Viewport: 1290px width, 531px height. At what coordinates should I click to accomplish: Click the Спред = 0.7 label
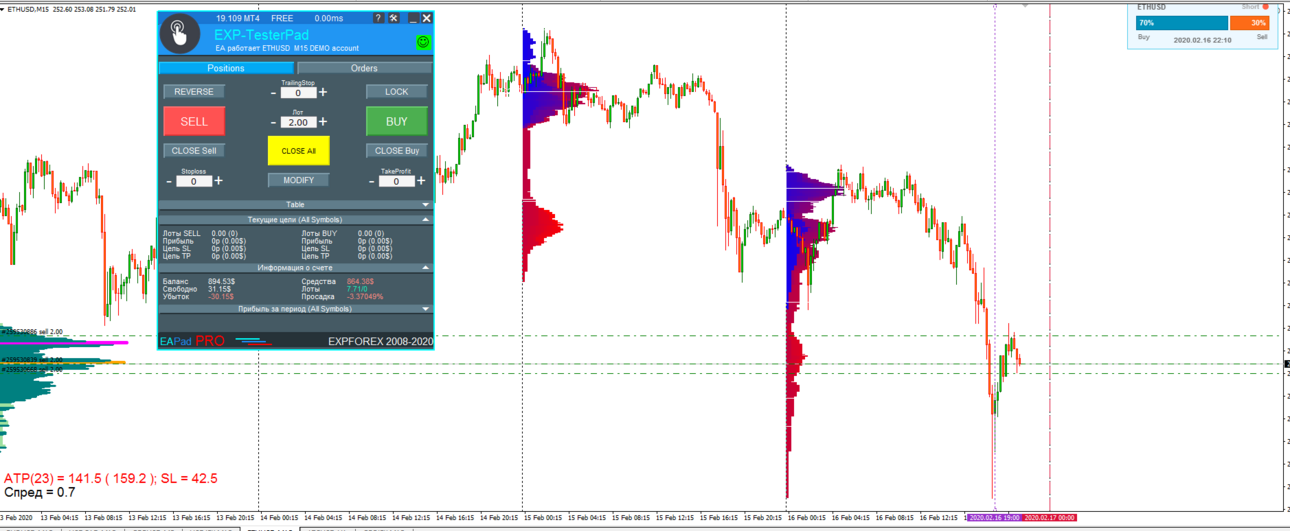(40, 492)
